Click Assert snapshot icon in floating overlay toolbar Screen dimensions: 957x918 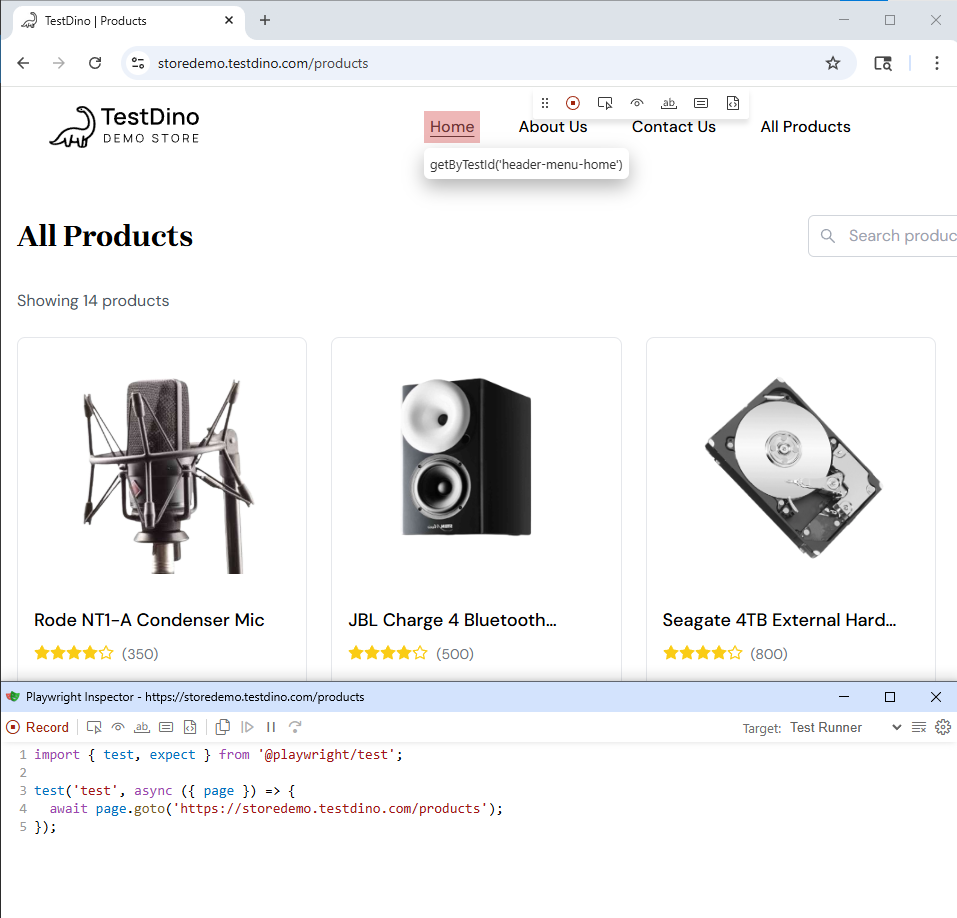coord(733,103)
